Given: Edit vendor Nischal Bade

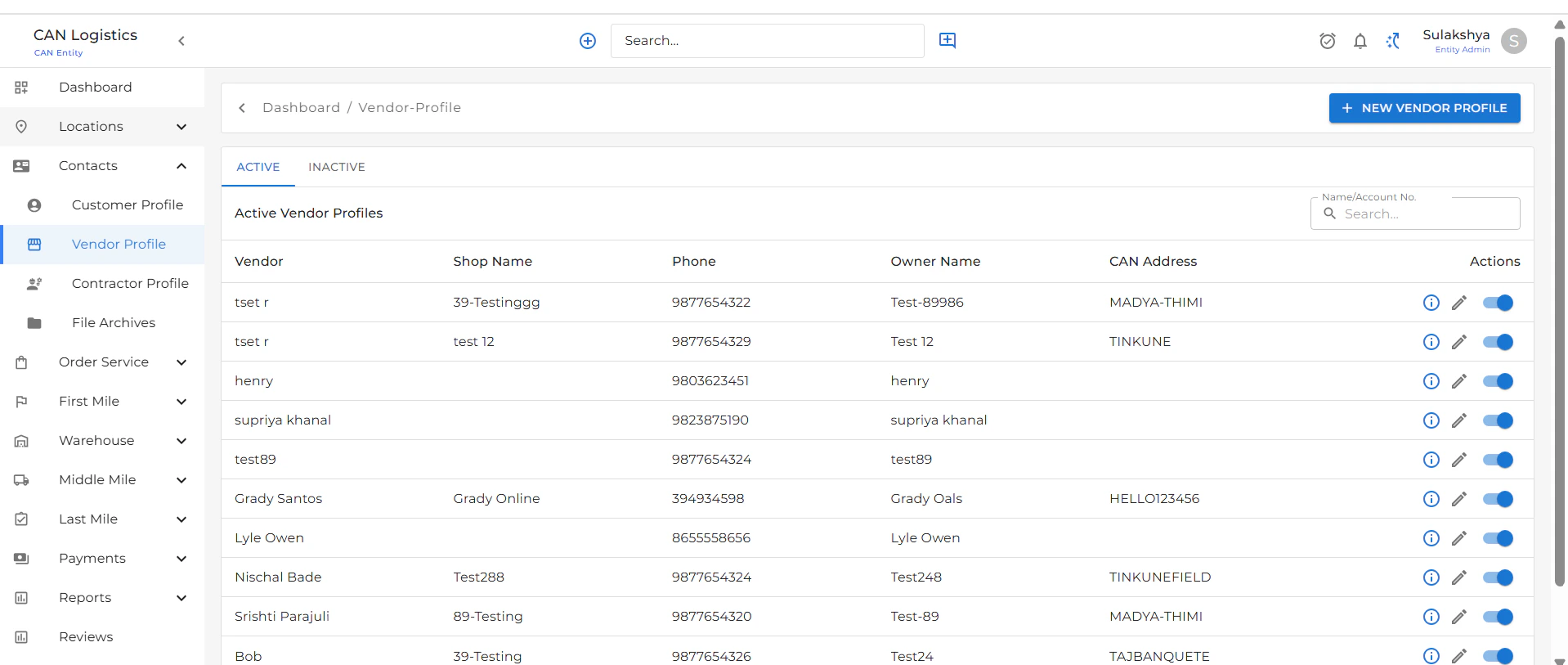Looking at the screenshot, I should point(1459,577).
